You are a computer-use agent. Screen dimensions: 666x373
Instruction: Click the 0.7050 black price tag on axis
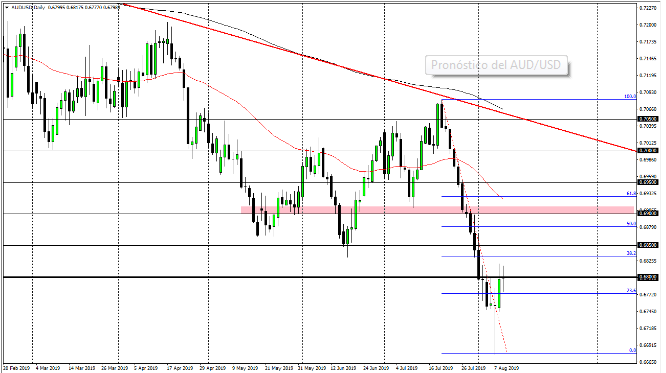[x=648, y=119]
